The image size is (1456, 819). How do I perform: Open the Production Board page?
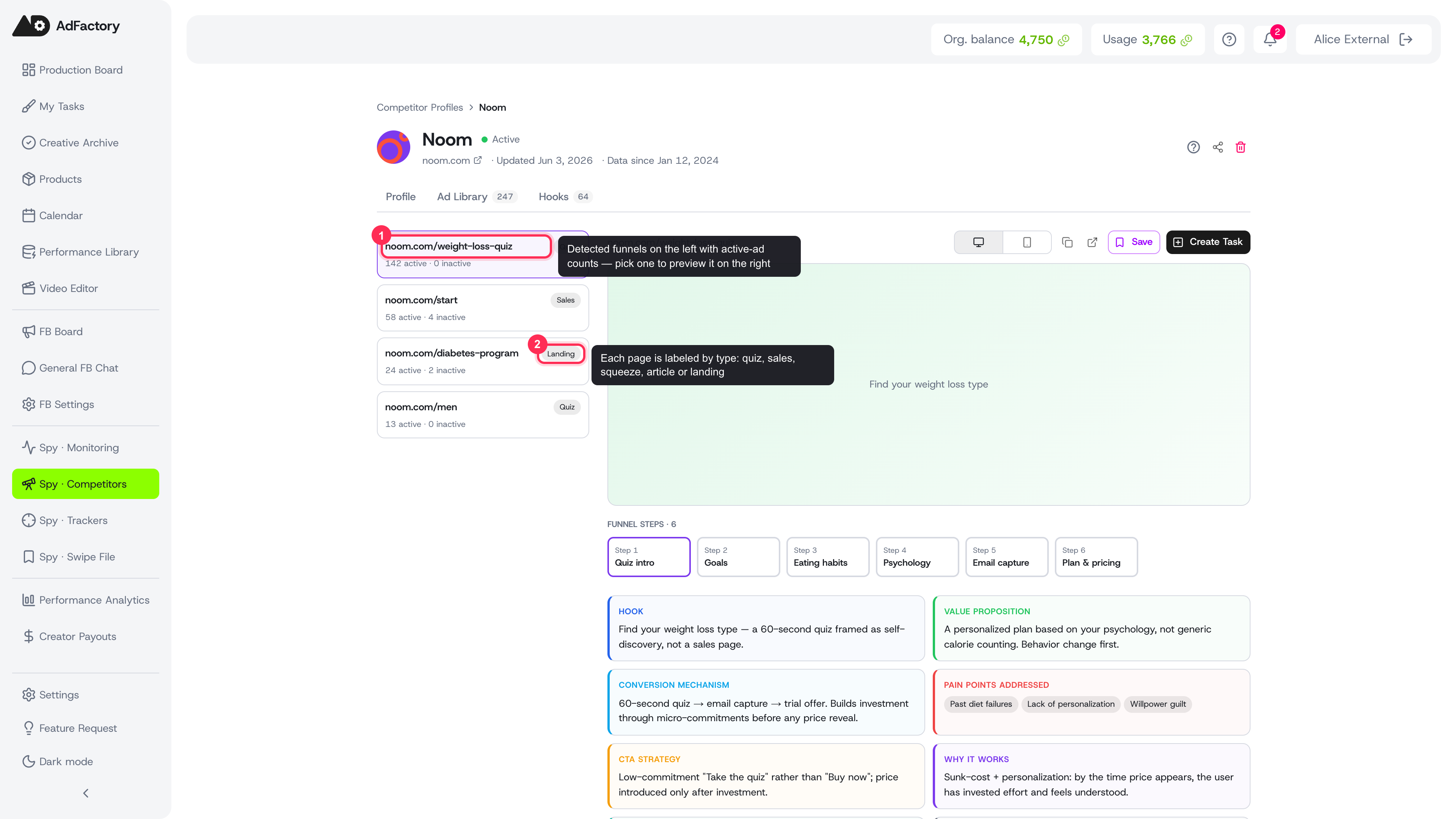point(85,70)
